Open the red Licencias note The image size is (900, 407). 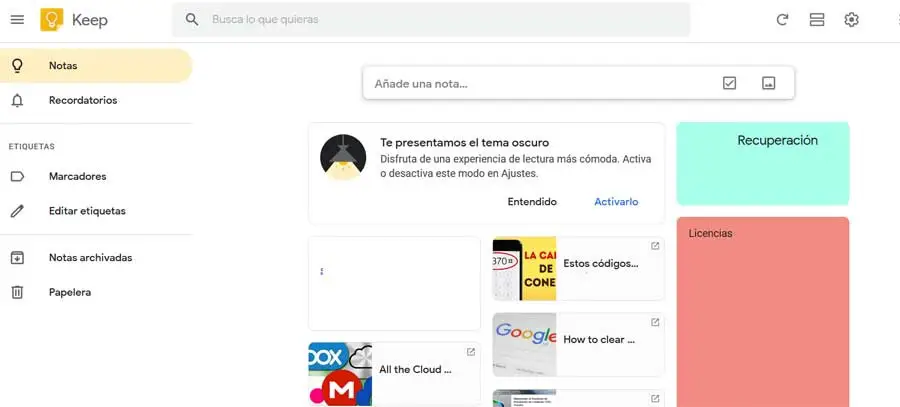pyautogui.click(x=763, y=312)
